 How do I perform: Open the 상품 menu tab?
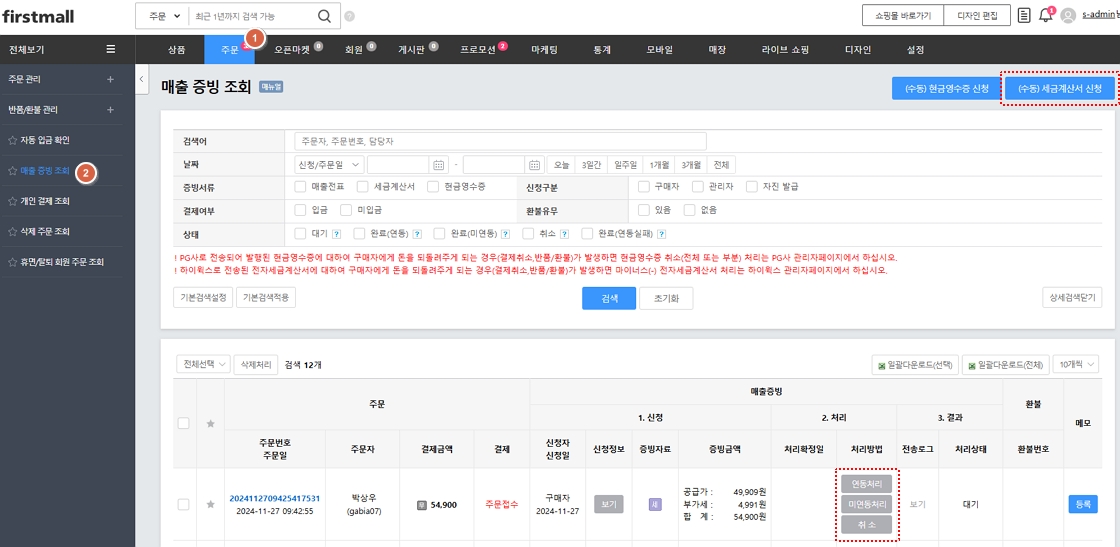176,49
